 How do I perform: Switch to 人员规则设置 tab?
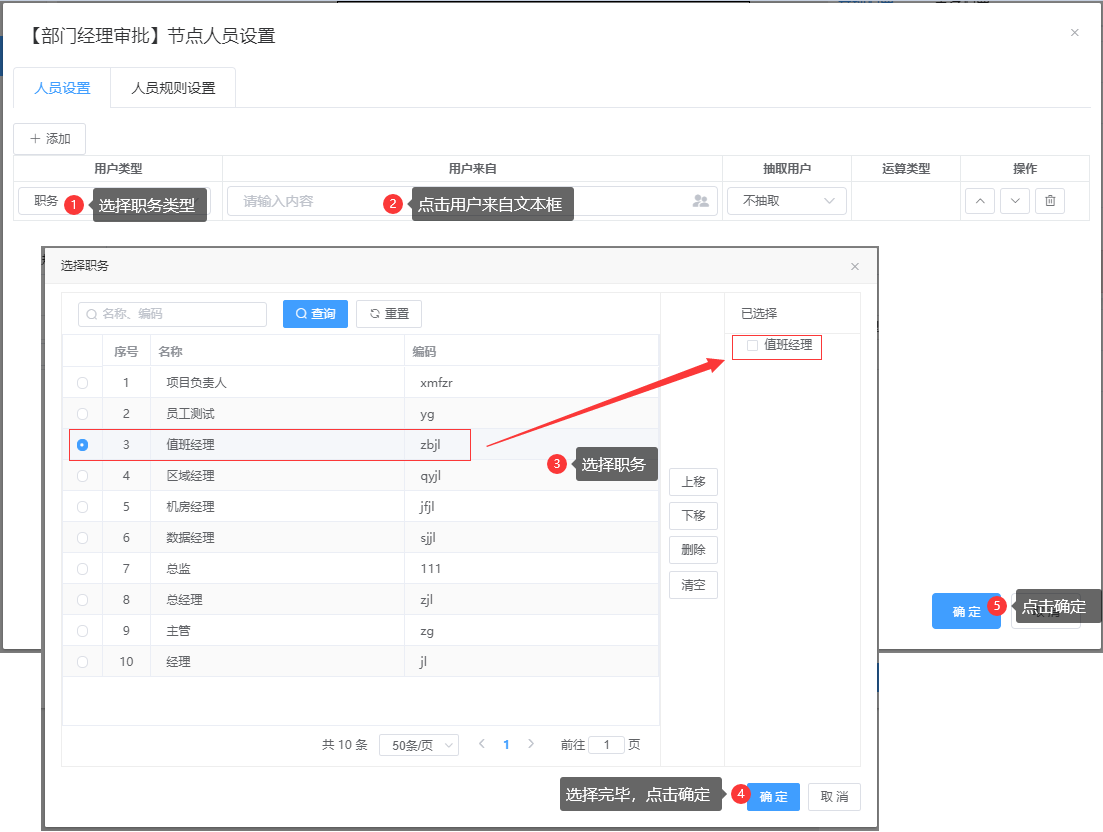tap(173, 88)
